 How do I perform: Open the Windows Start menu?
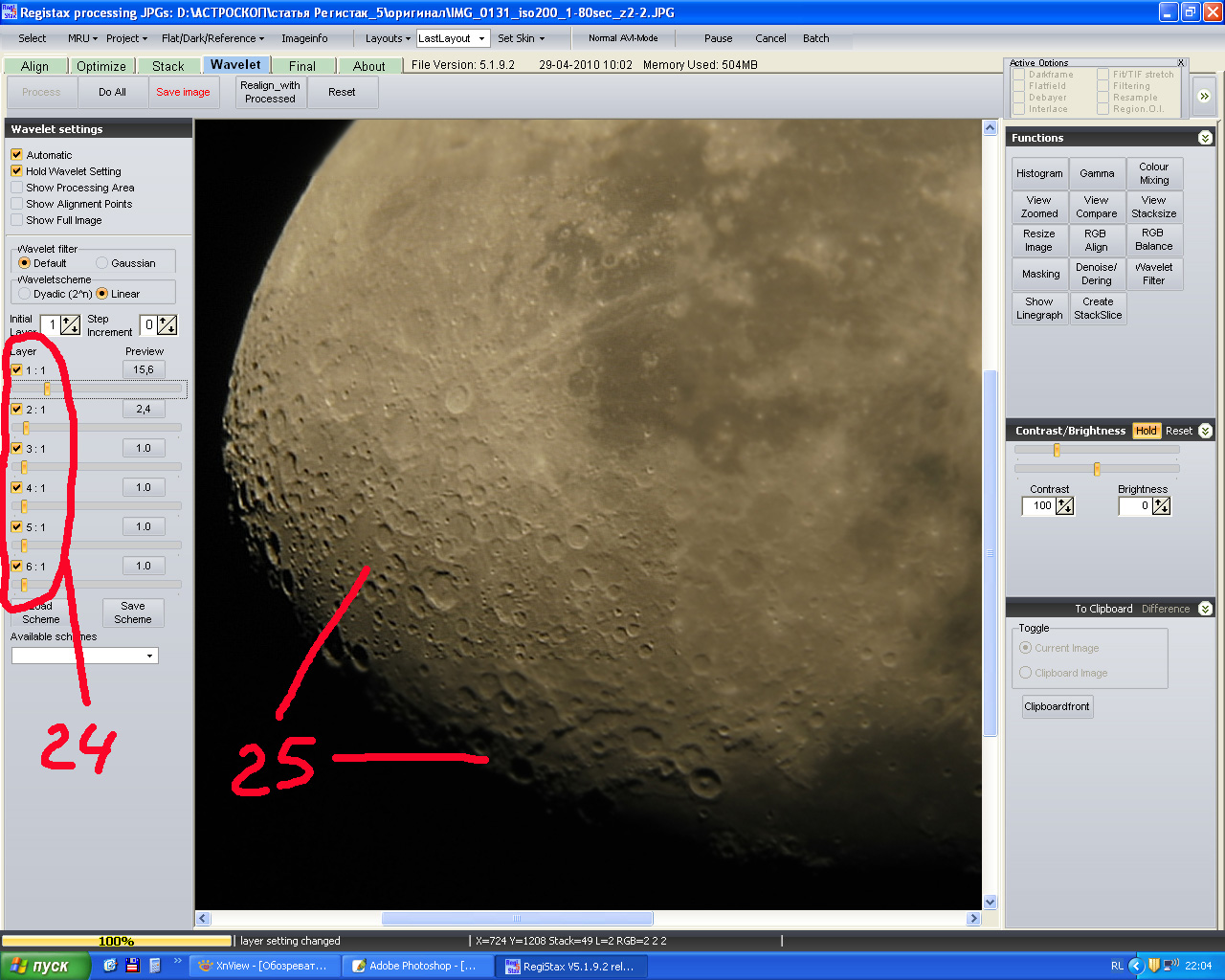pyautogui.click(x=45, y=966)
